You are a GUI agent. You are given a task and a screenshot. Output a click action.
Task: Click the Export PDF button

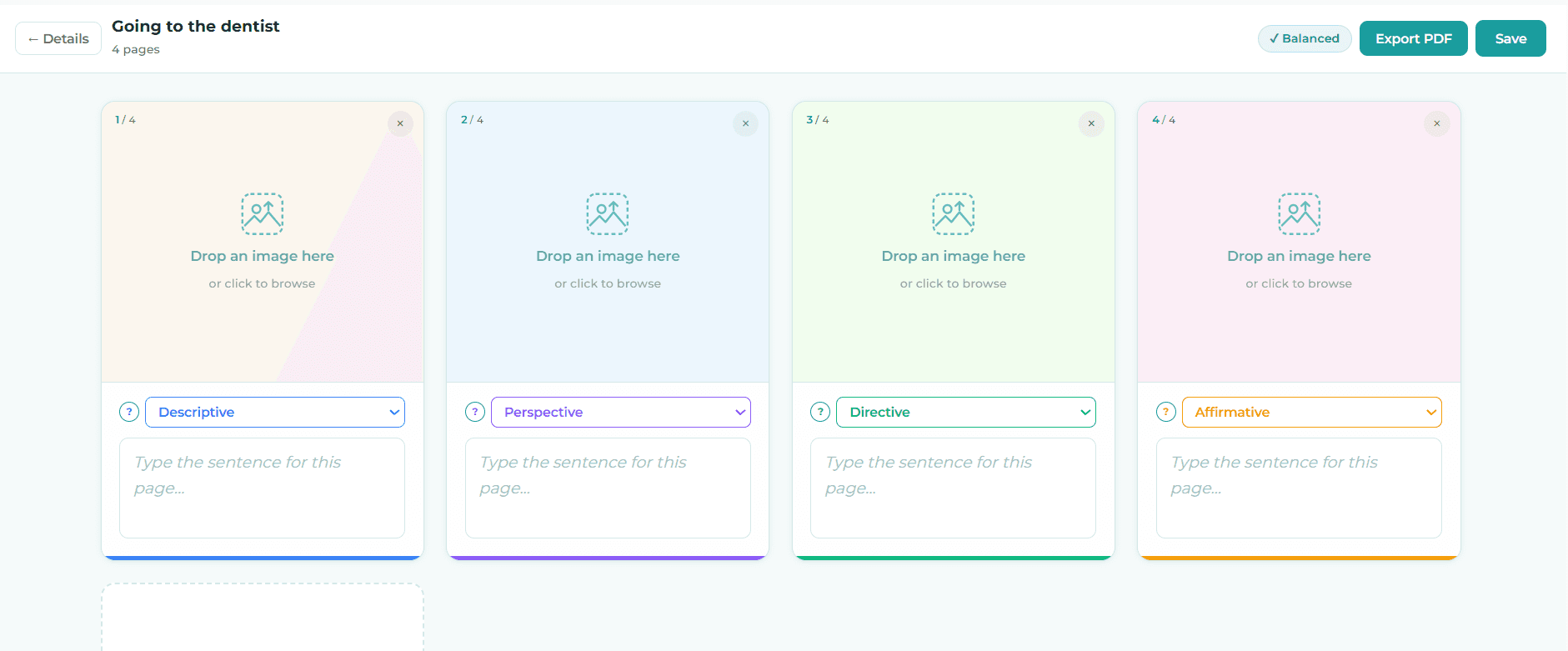1414,38
